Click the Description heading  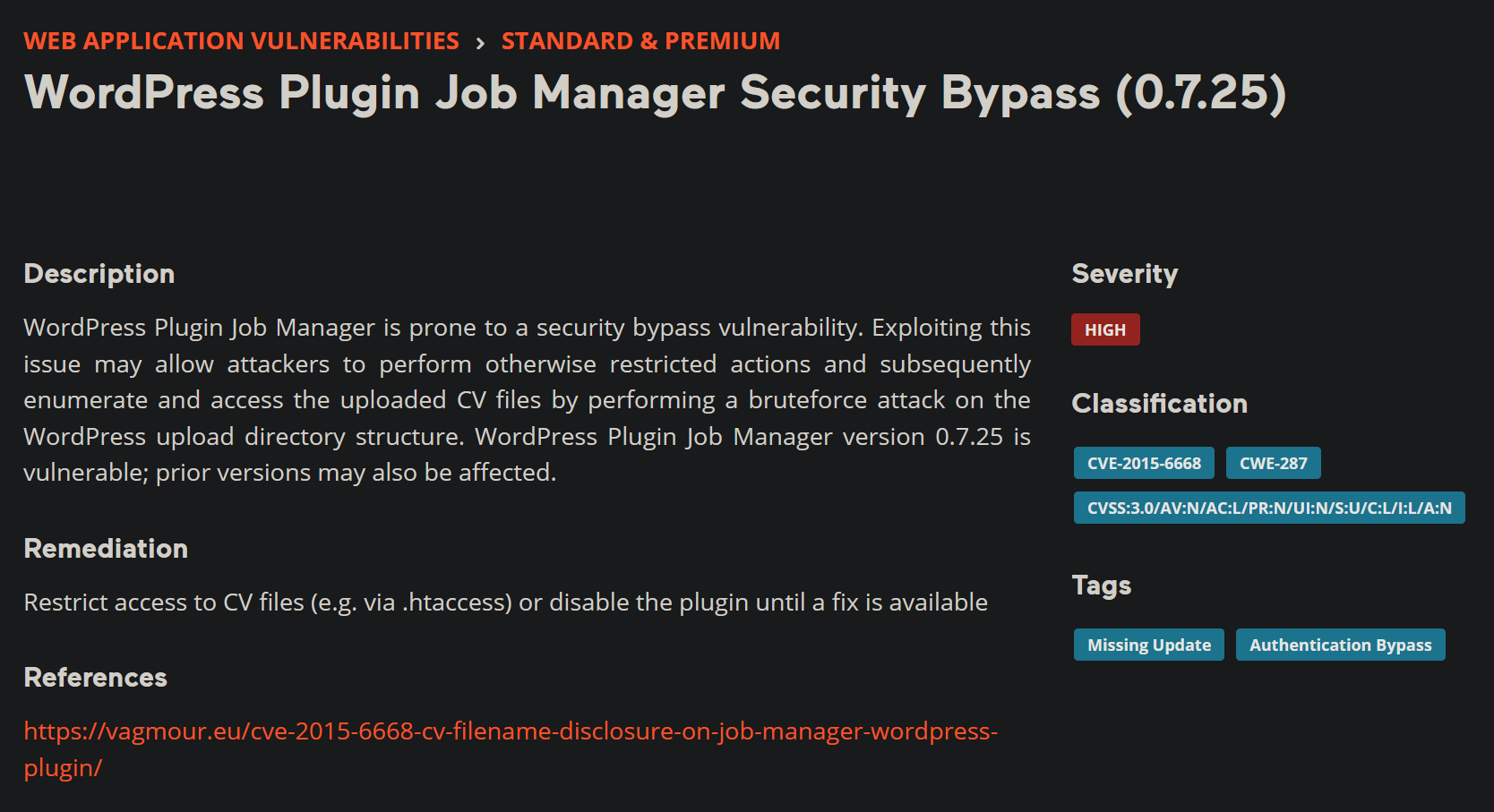(x=99, y=274)
